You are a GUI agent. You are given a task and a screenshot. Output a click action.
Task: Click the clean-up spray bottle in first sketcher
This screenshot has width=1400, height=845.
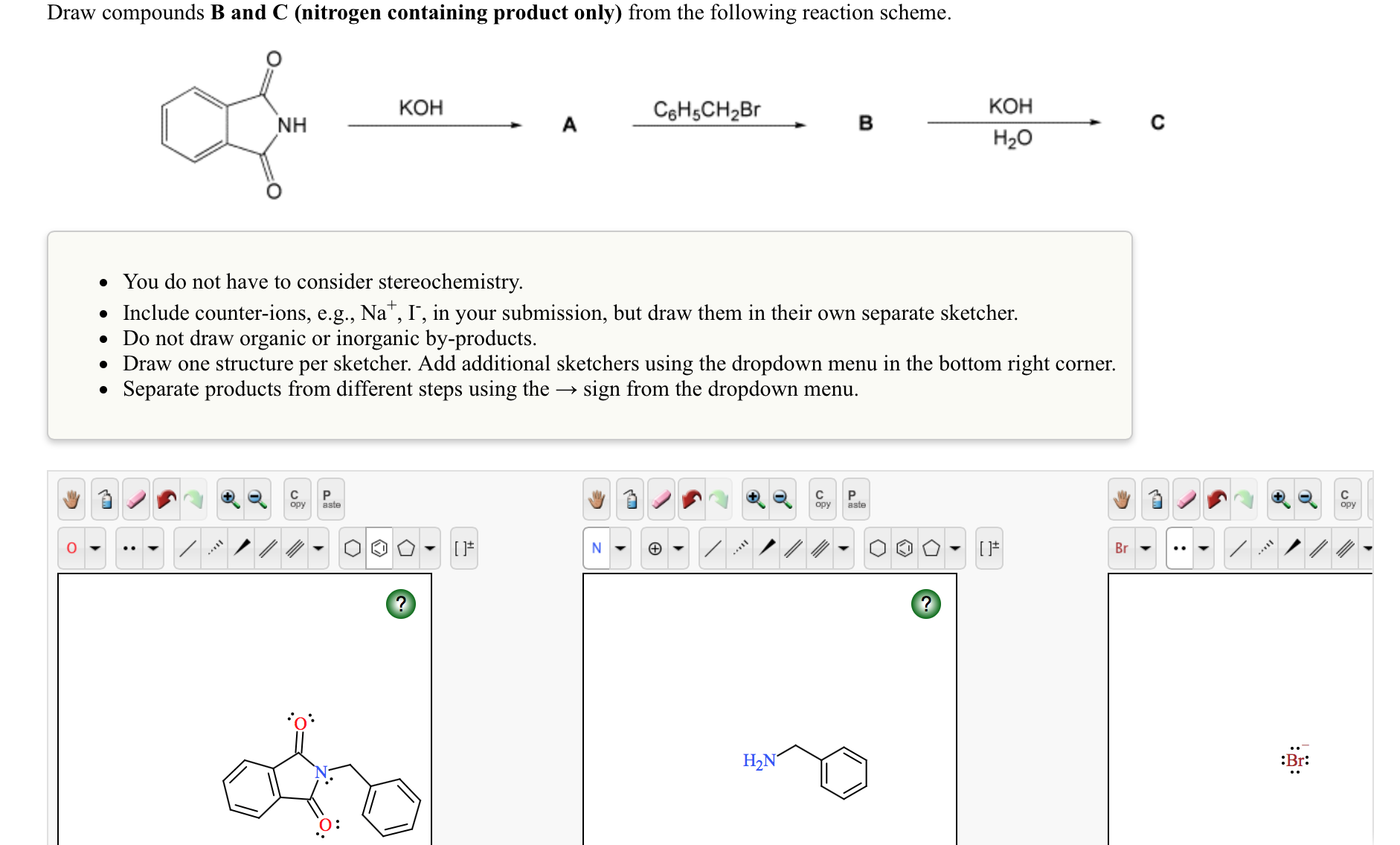pyautogui.click(x=105, y=499)
